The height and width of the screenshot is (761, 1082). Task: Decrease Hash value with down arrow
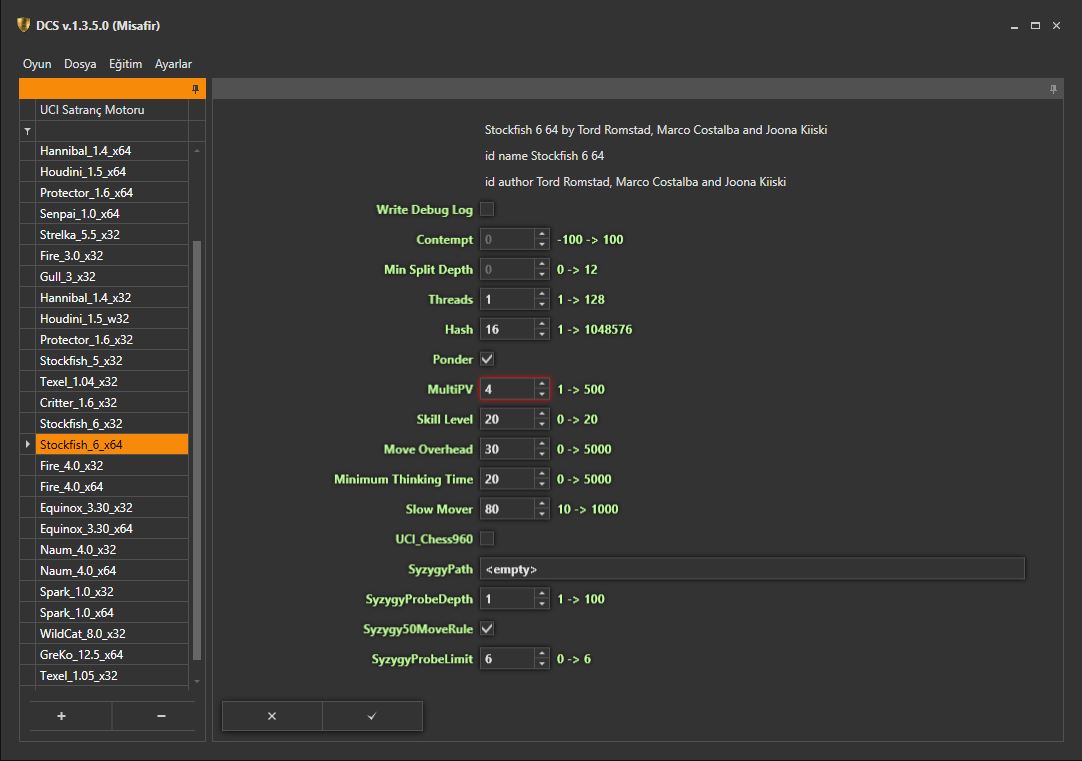pos(542,335)
